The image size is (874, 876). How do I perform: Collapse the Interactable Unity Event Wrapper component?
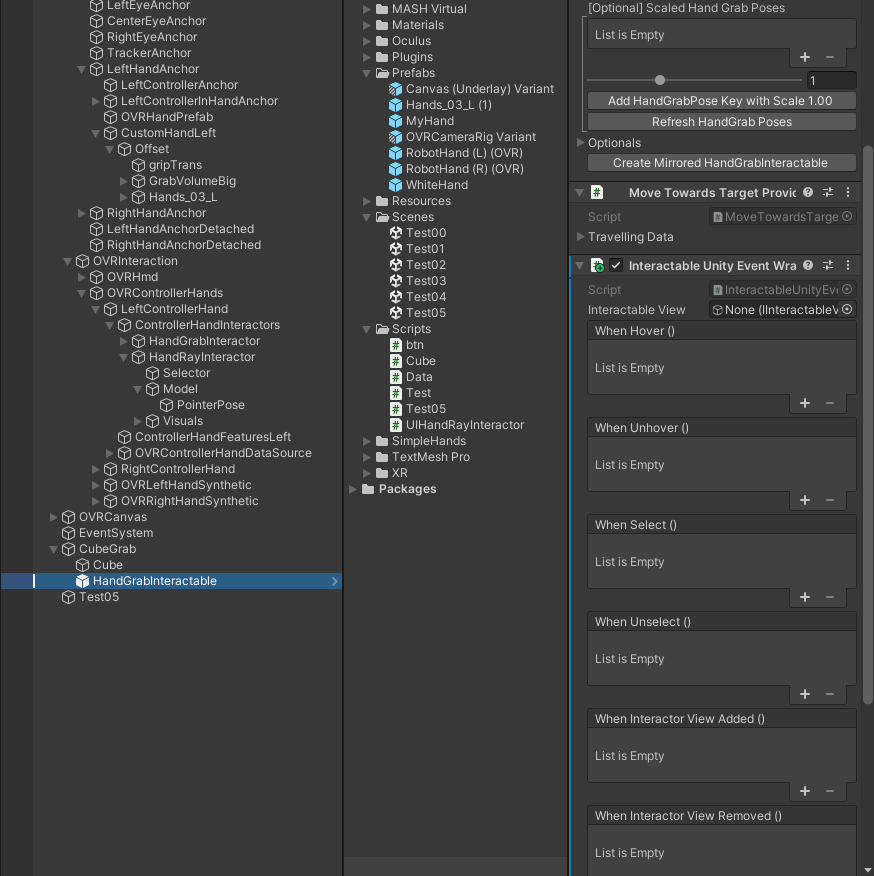[580, 265]
